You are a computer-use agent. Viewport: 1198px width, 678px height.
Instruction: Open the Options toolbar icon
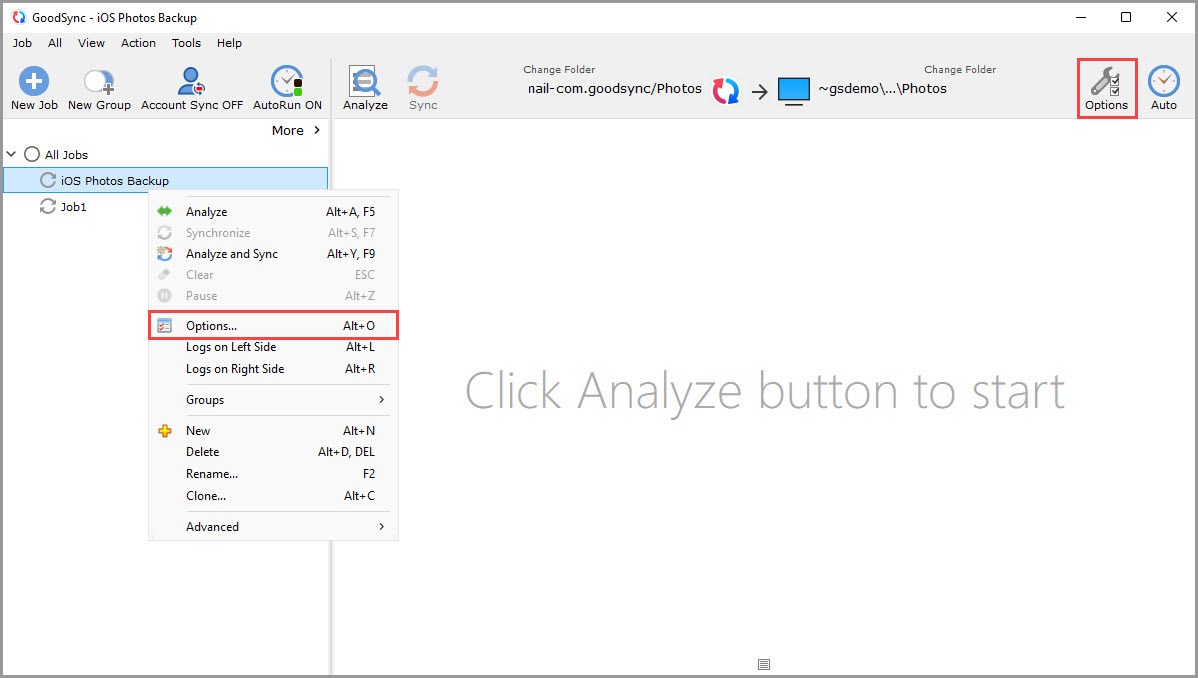click(x=1106, y=87)
